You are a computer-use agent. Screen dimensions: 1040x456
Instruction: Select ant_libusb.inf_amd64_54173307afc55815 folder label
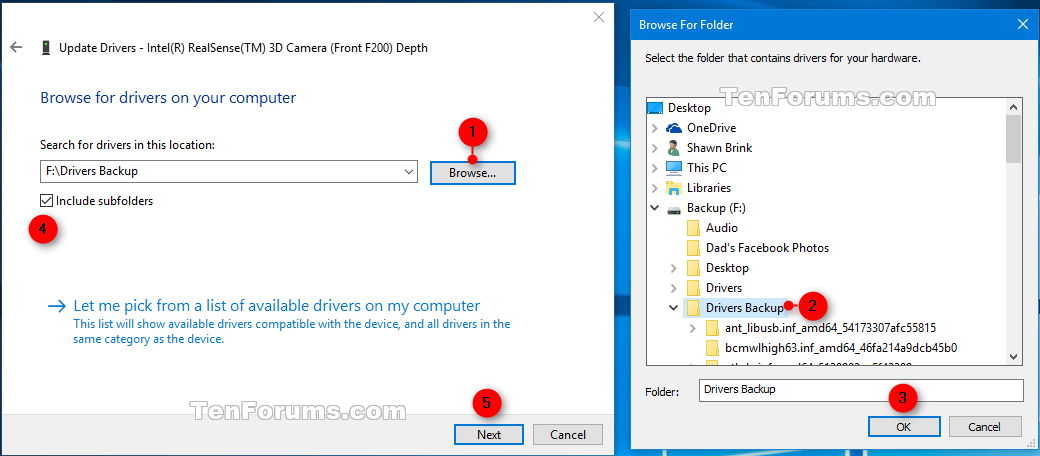tap(830, 327)
